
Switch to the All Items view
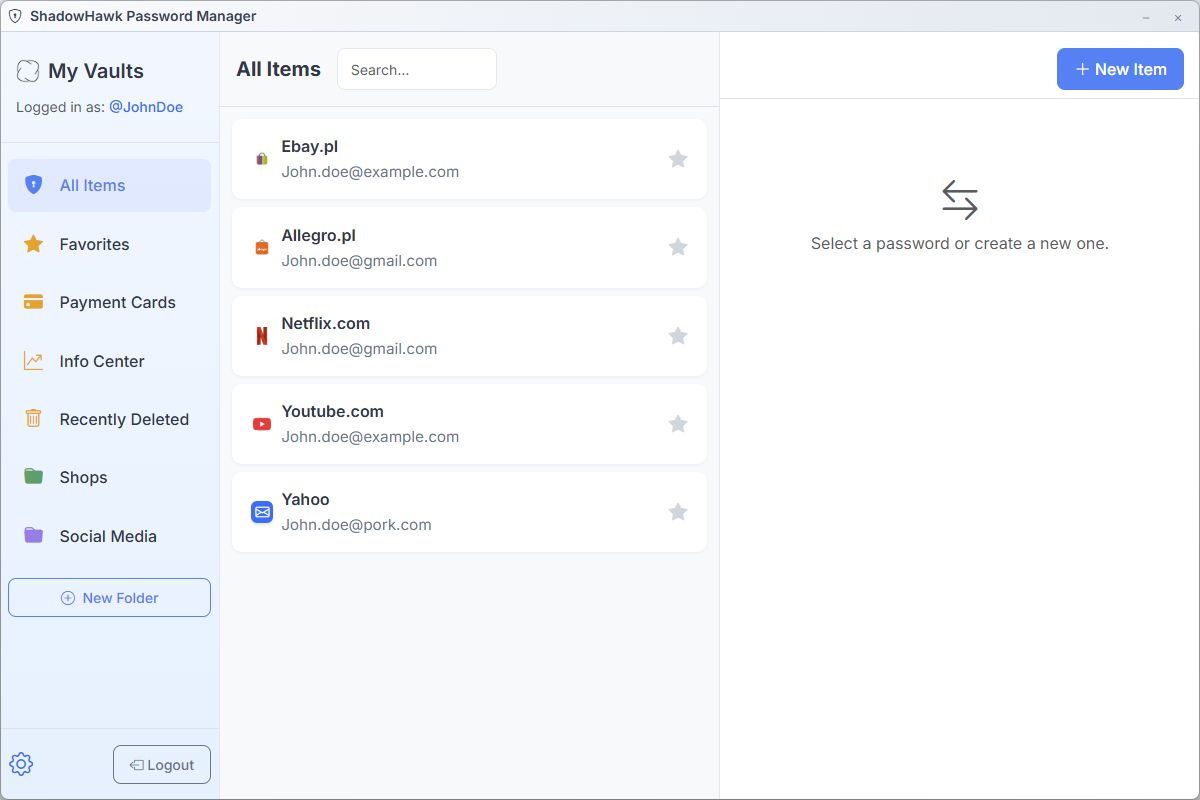pos(92,185)
